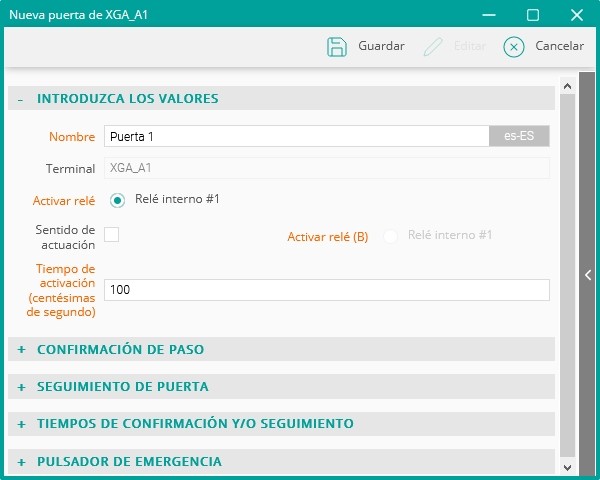Click the vertical scrollbar thumb
Image resolution: width=600 pixels, height=480 pixels.
(567, 276)
